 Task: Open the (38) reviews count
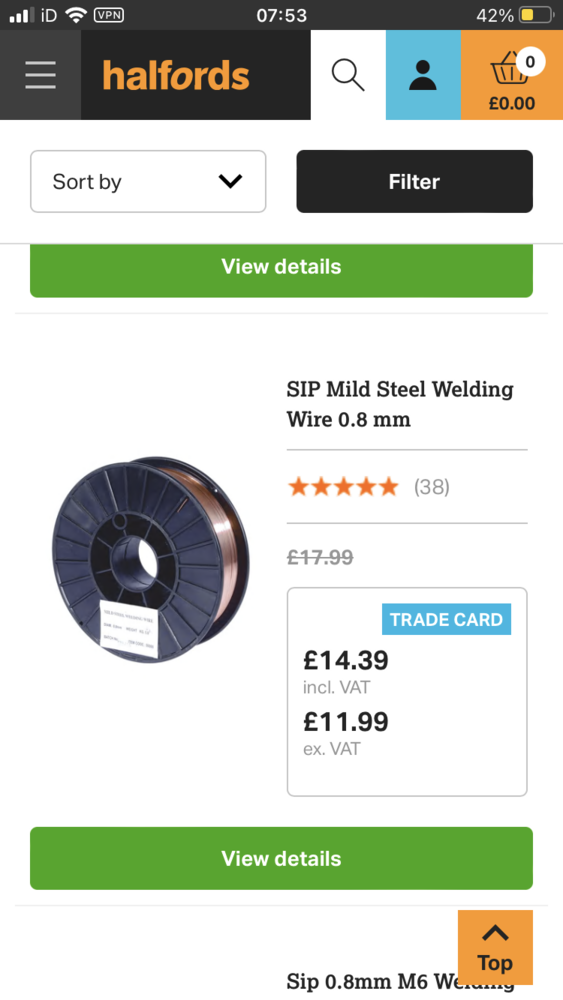(x=432, y=488)
